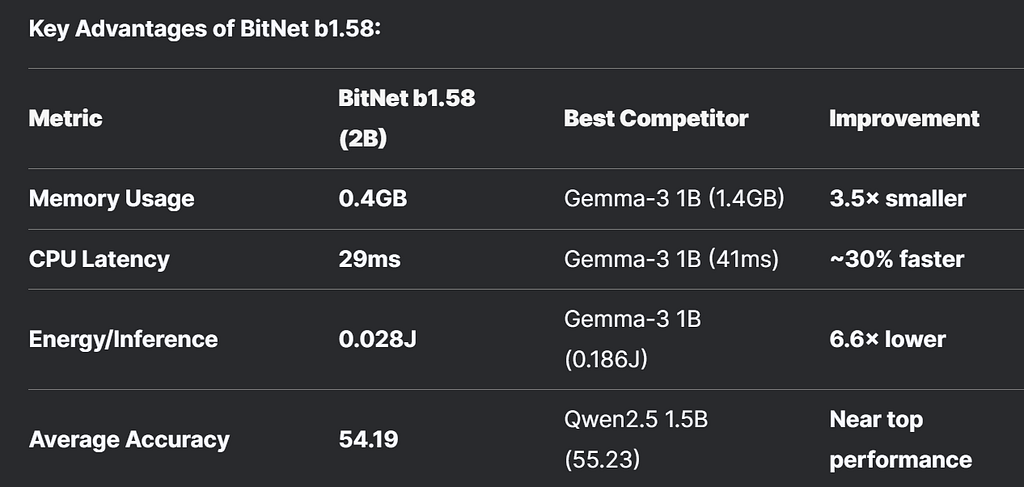Click the Improvement column header
Image resolution: width=1024 pixels, height=487 pixels.
pos(904,118)
